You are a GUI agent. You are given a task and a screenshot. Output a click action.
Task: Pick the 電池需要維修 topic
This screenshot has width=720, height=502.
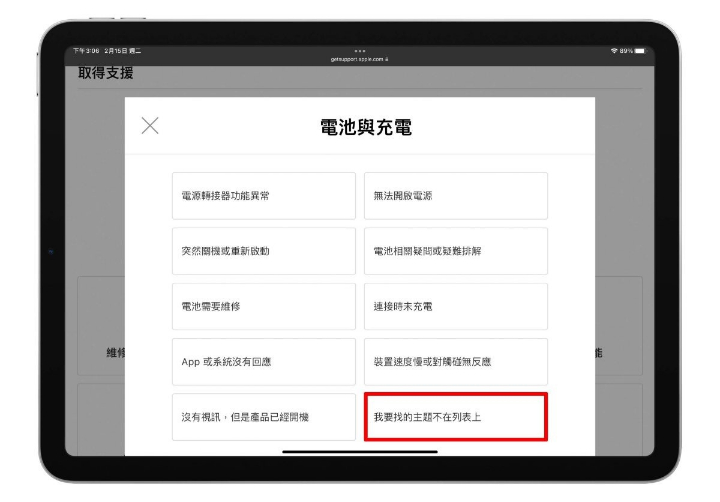[x=263, y=306]
